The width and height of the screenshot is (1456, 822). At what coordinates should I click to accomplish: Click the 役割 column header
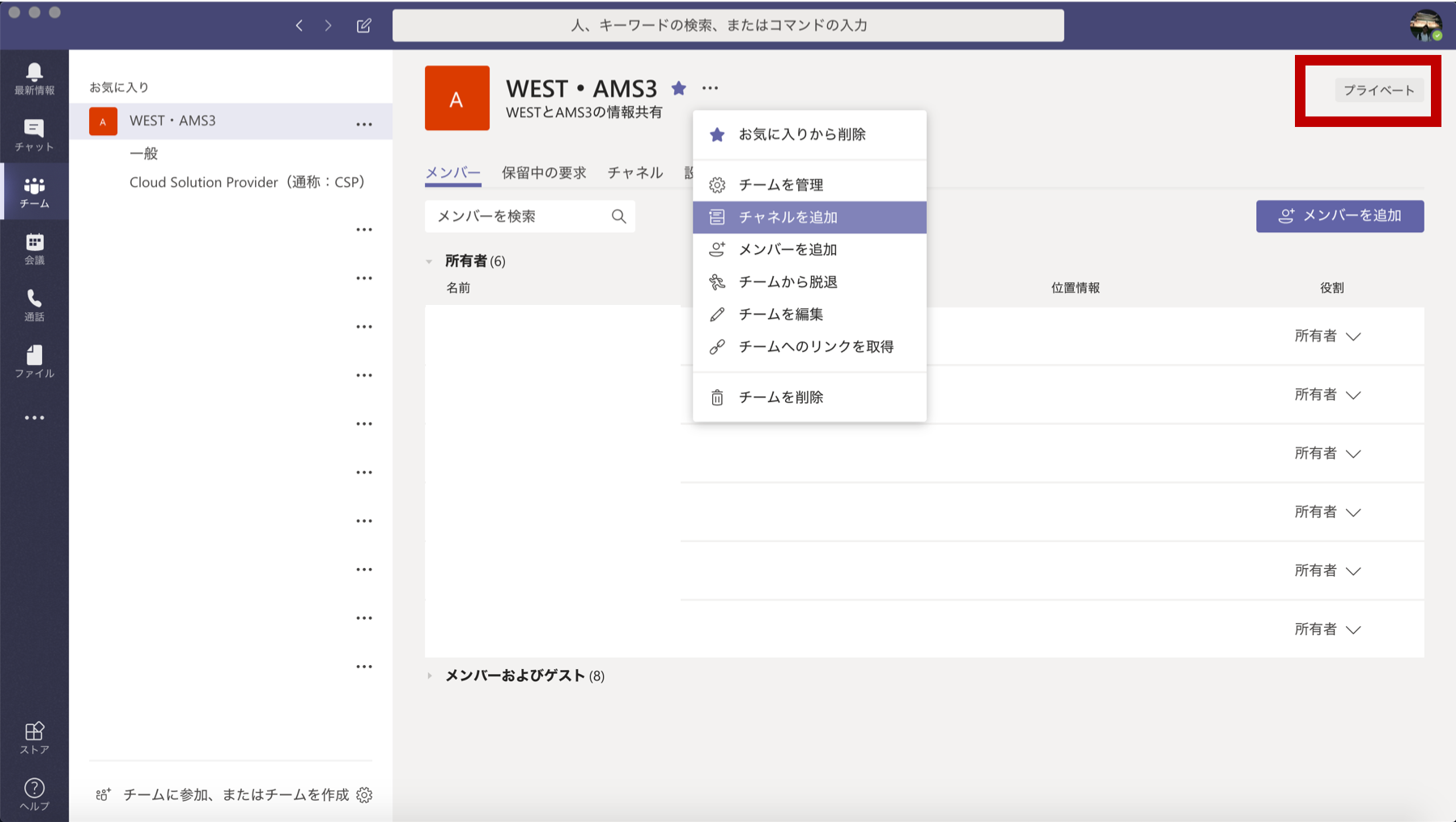[x=1331, y=287]
